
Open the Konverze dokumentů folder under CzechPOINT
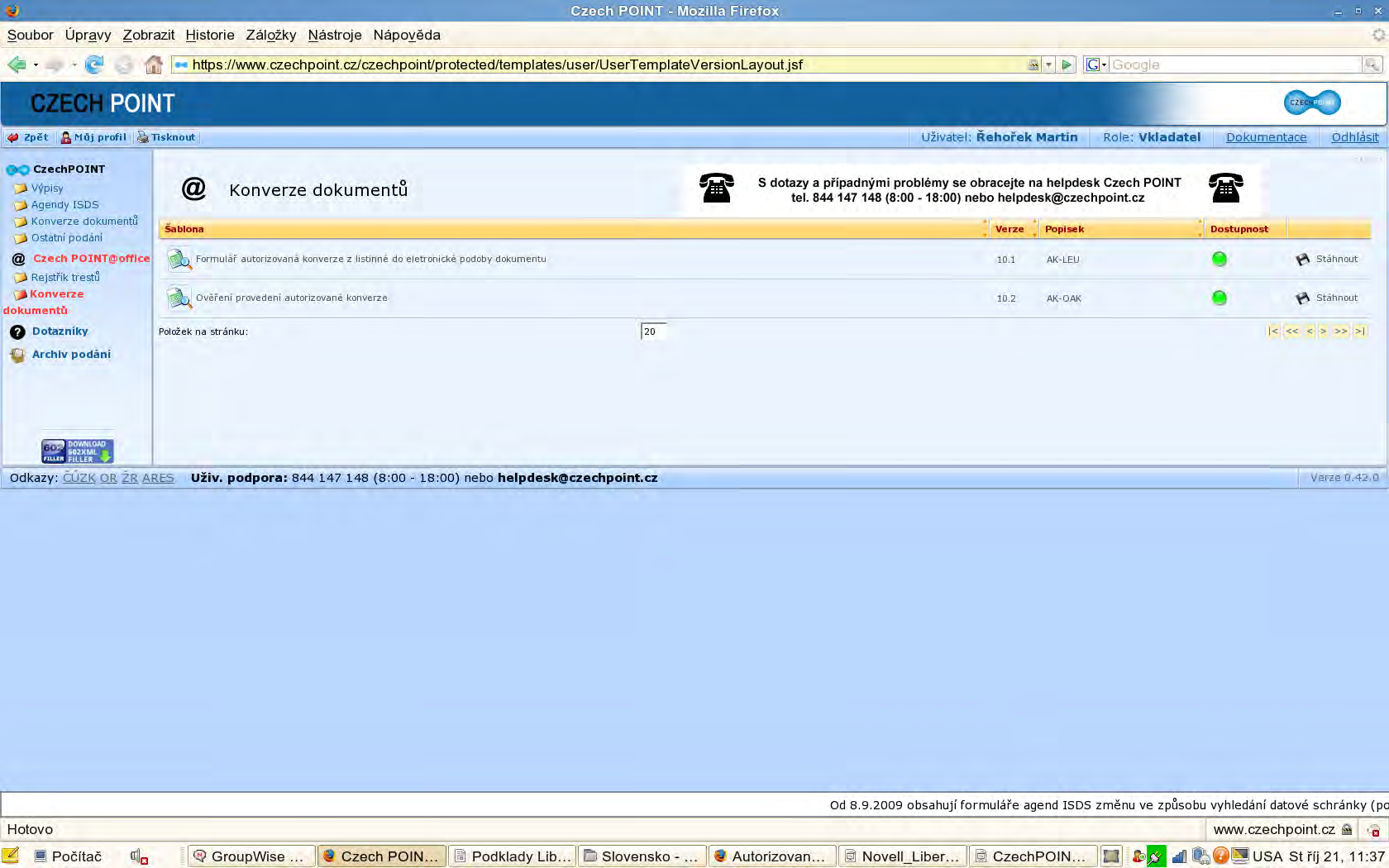click(84, 221)
